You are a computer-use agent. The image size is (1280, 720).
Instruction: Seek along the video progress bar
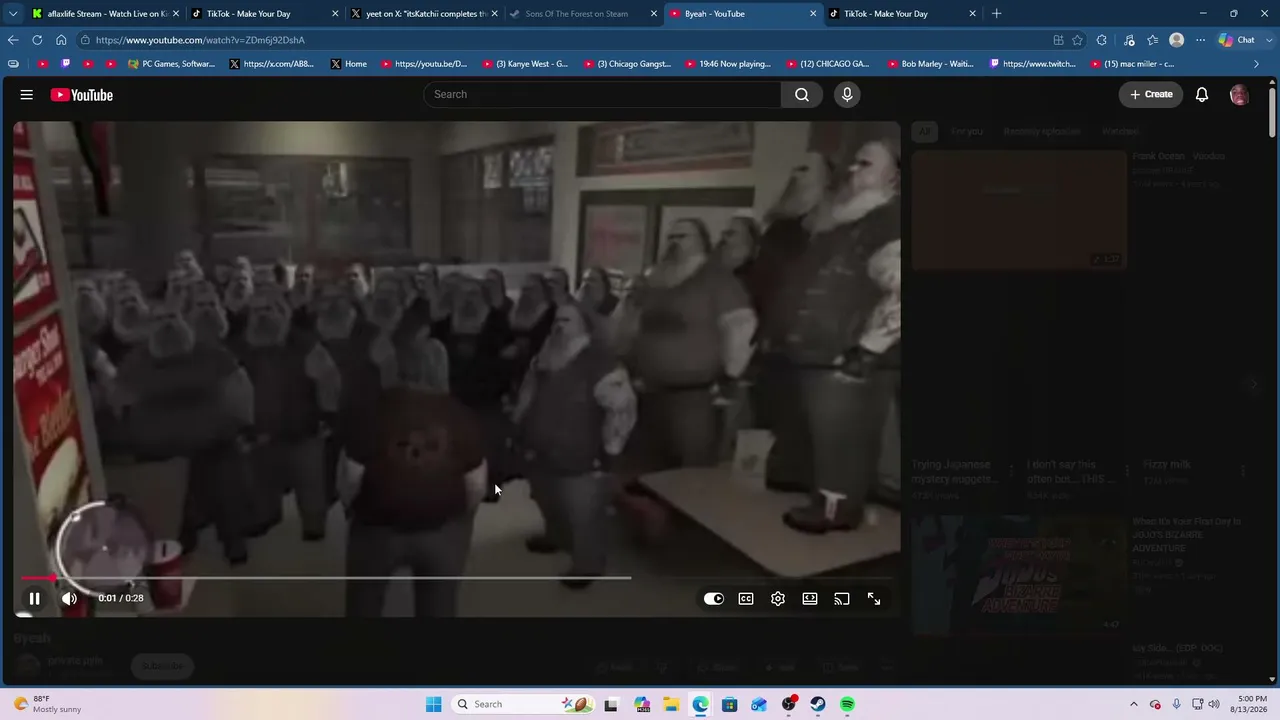[456, 577]
